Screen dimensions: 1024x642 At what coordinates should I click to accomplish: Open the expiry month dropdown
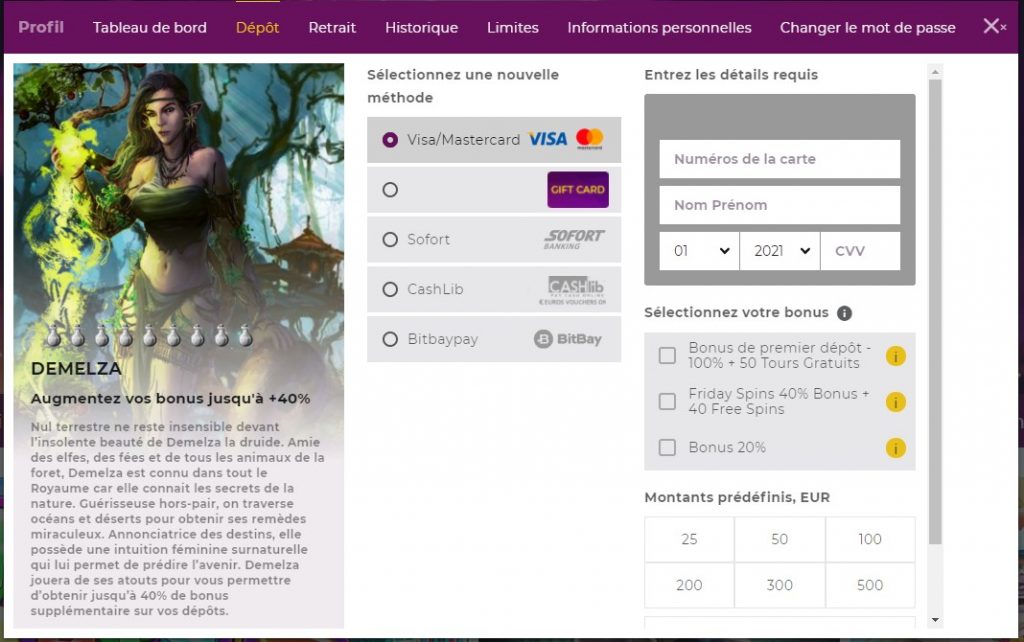click(699, 251)
